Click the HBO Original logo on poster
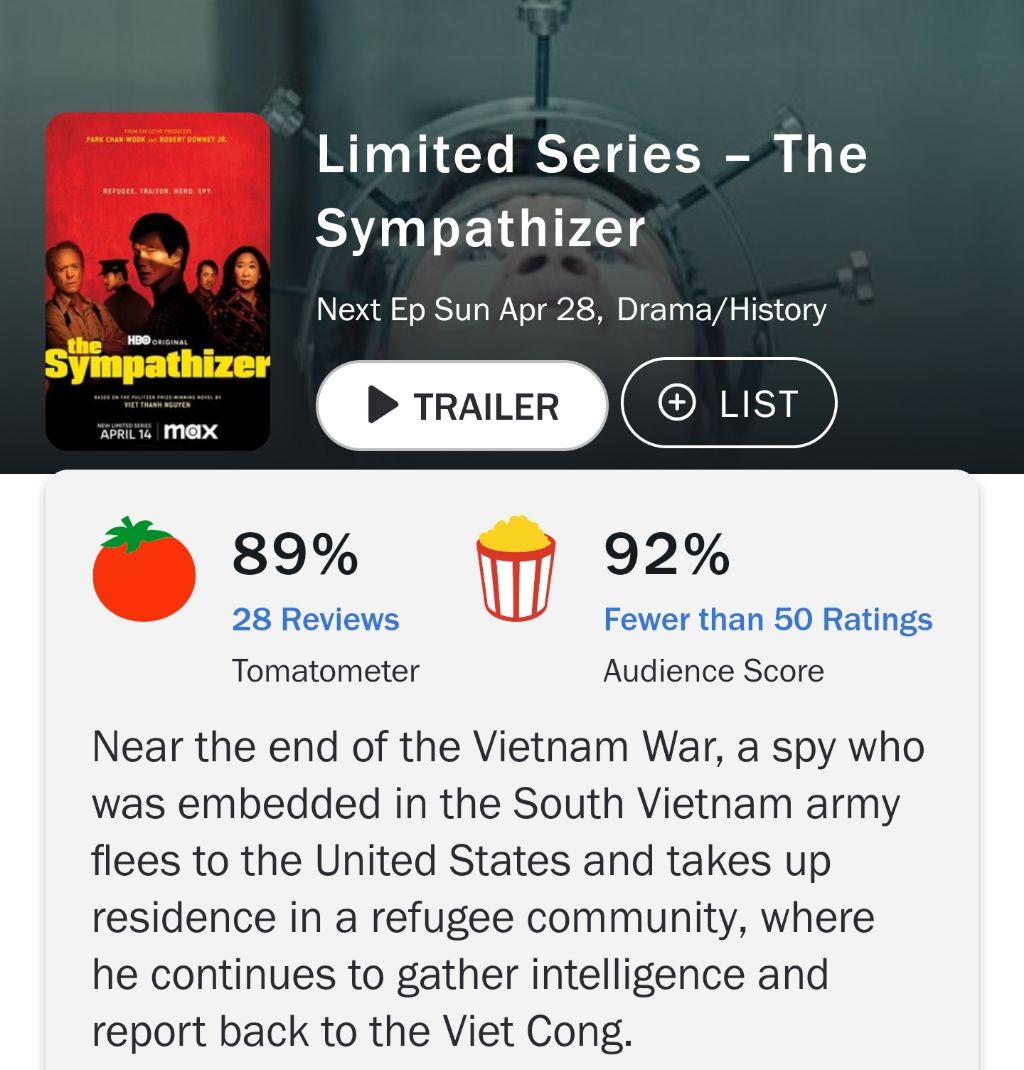1024x1070 pixels. tap(158, 341)
